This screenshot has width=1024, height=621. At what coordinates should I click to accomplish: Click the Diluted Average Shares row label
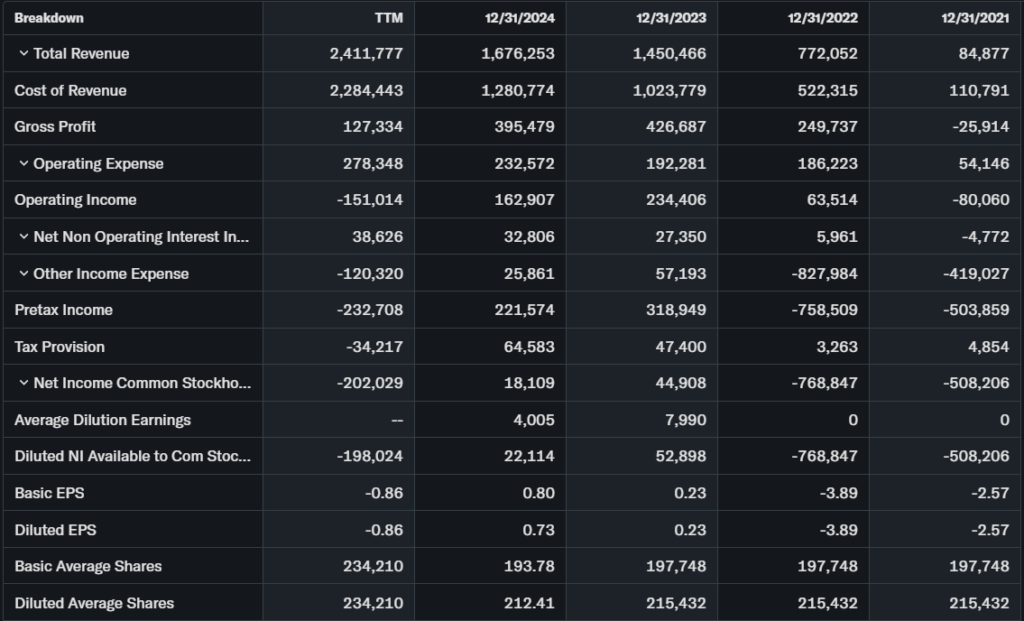coord(94,603)
